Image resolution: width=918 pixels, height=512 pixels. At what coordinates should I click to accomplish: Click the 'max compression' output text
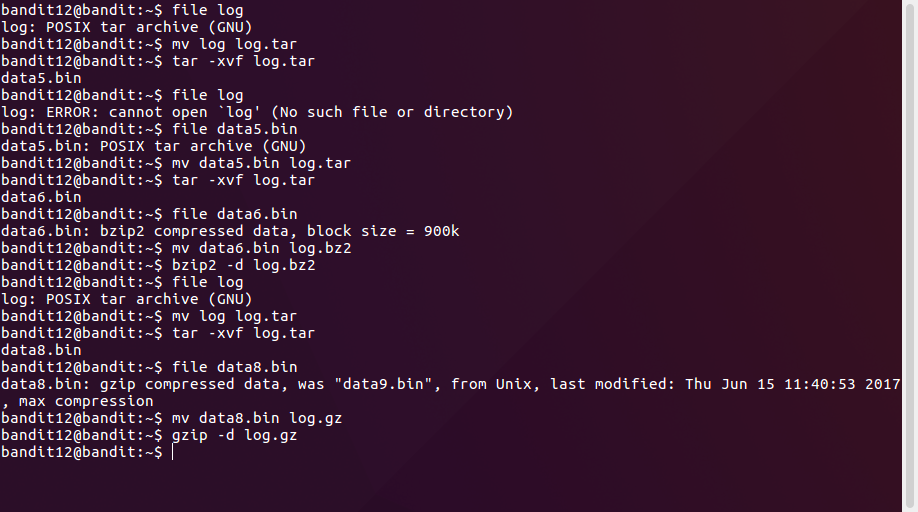coord(86,402)
